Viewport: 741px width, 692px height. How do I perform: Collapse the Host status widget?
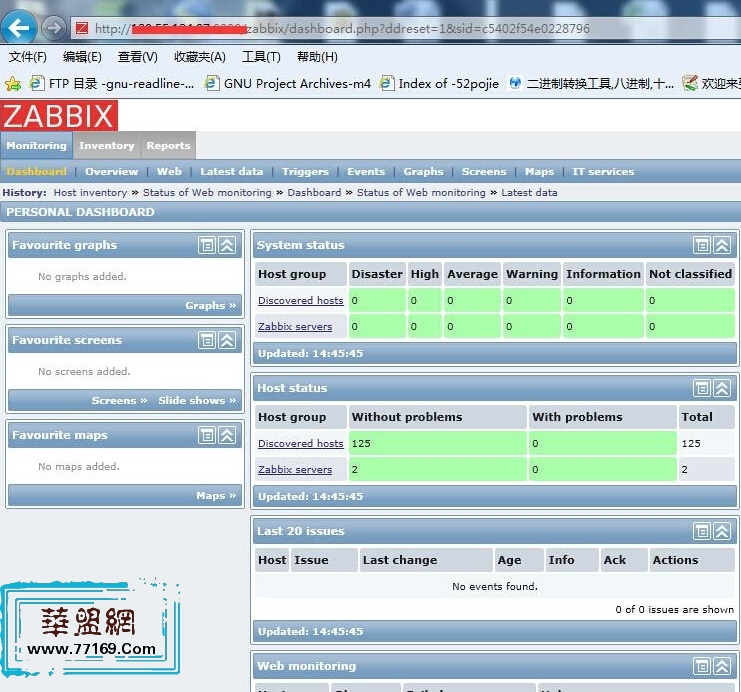[x=723, y=388]
